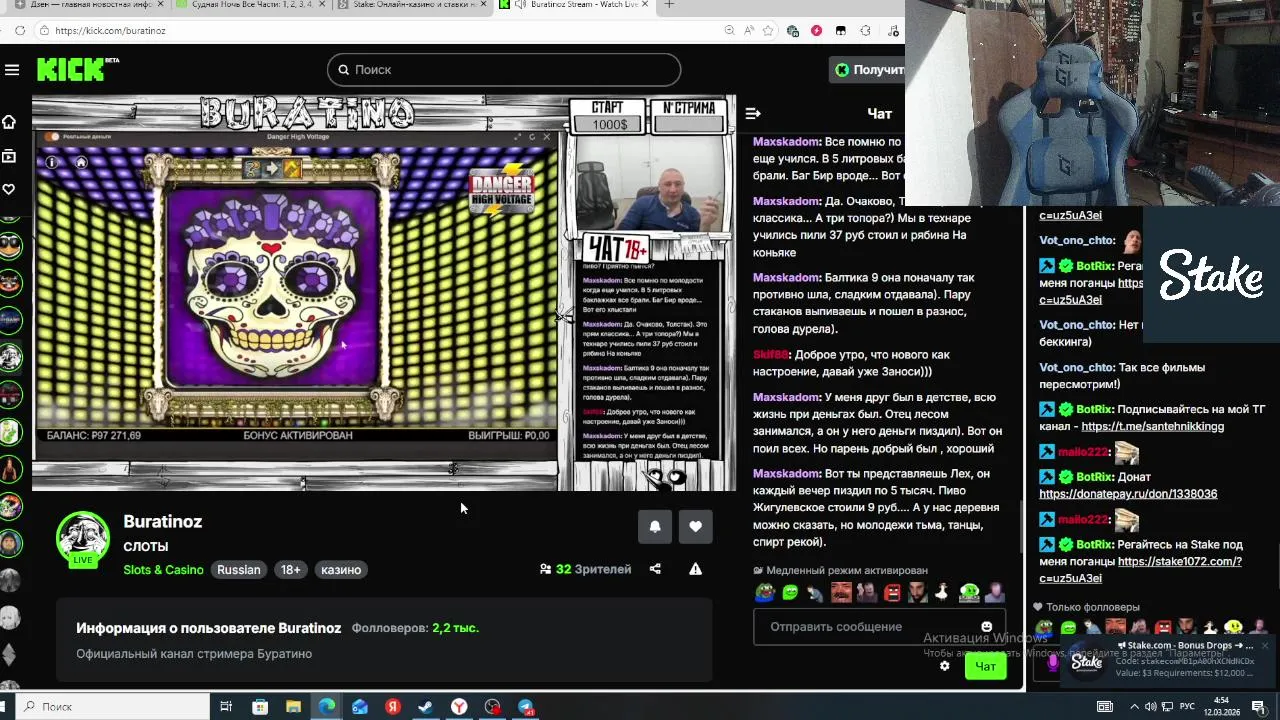Click username Skif88 in chat
This screenshot has width=1280, height=720.
click(x=771, y=355)
